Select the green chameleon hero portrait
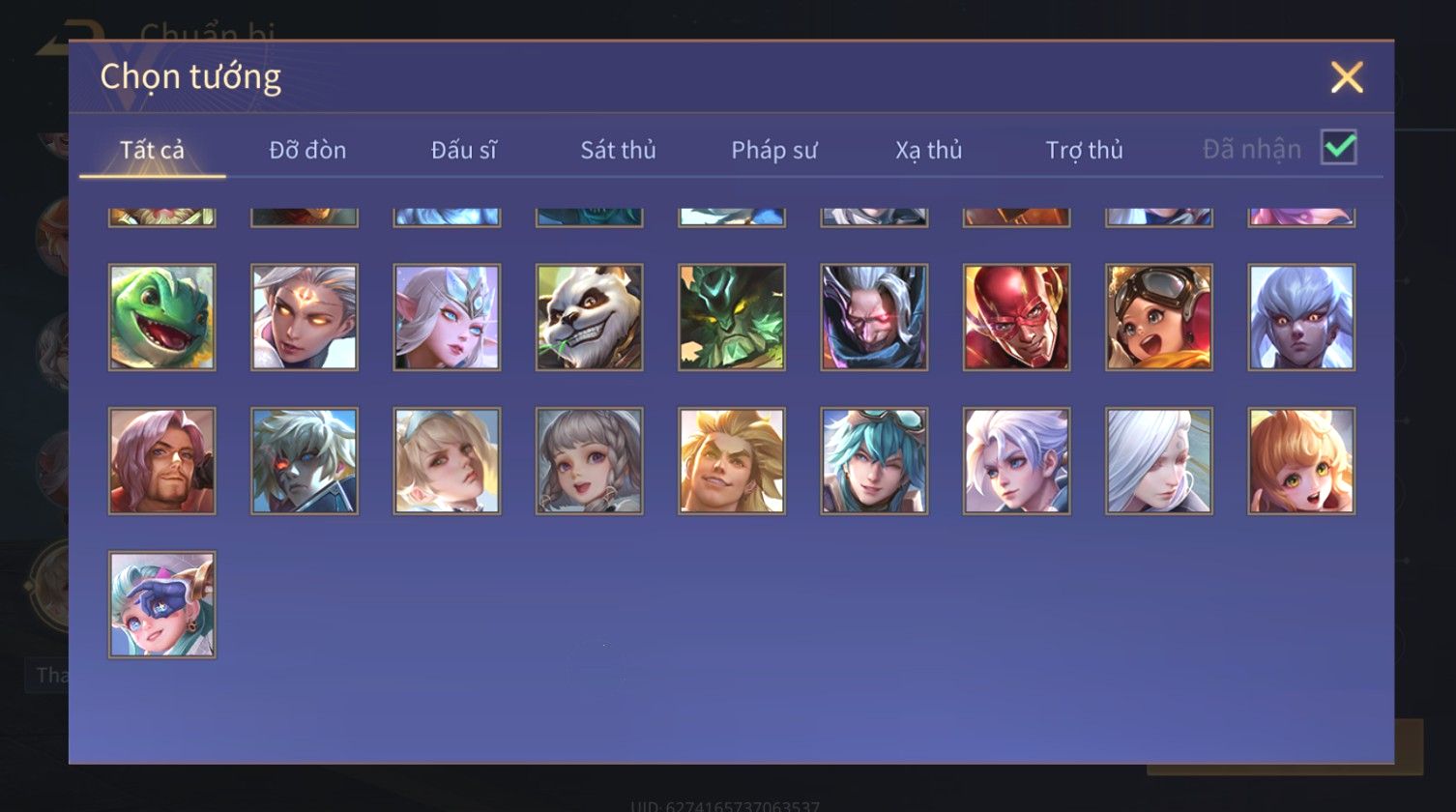Image resolution: width=1456 pixels, height=812 pixels. click(161, 317)
